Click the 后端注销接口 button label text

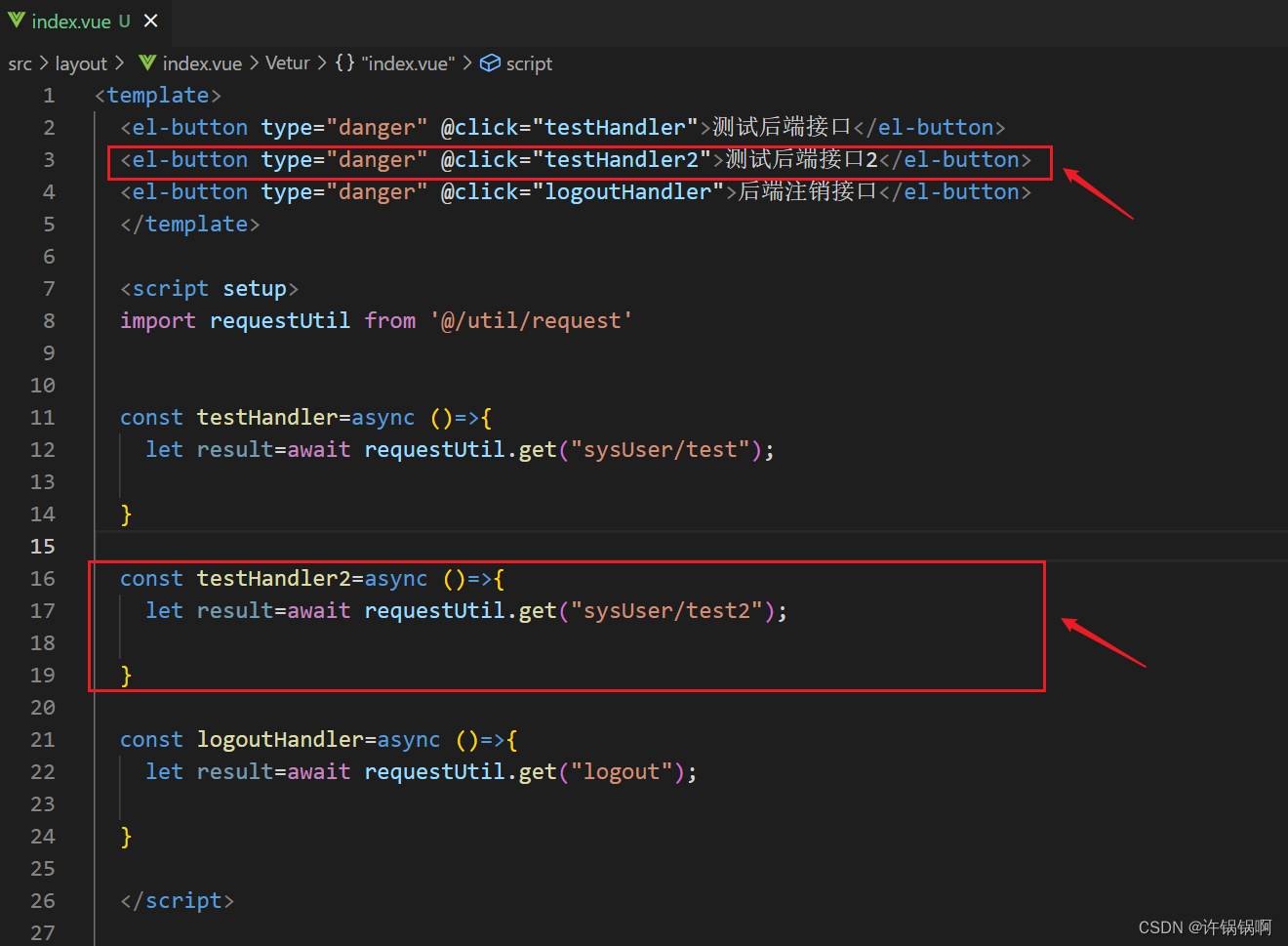click(808, 192)
